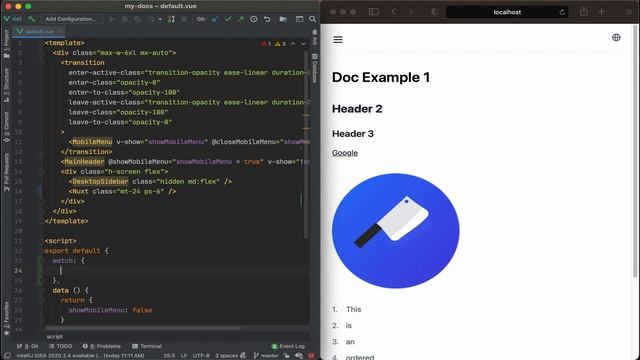Viewport: 640px width, 360px height.
Task: Reload the localhost page in Safari
Action: tap(562, 12)
